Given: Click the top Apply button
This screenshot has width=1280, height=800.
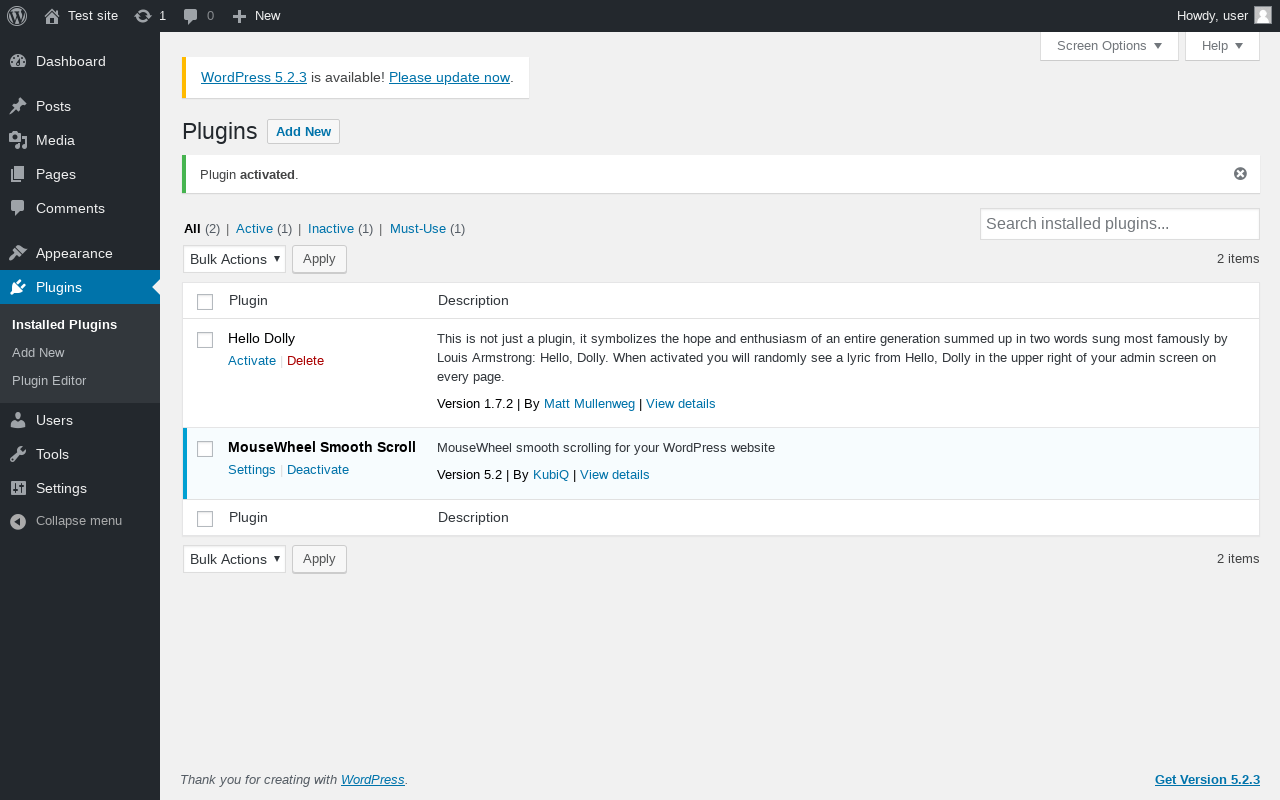Looking at the screenshot, I should [319, 259].
